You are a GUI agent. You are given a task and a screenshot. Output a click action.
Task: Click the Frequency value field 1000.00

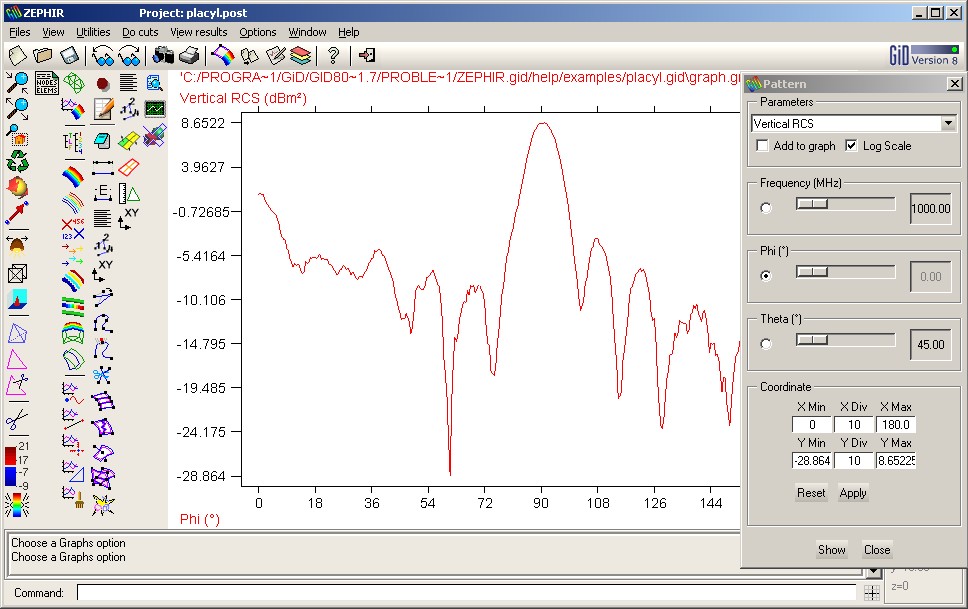pyautogui.click(x=931, y=208)
